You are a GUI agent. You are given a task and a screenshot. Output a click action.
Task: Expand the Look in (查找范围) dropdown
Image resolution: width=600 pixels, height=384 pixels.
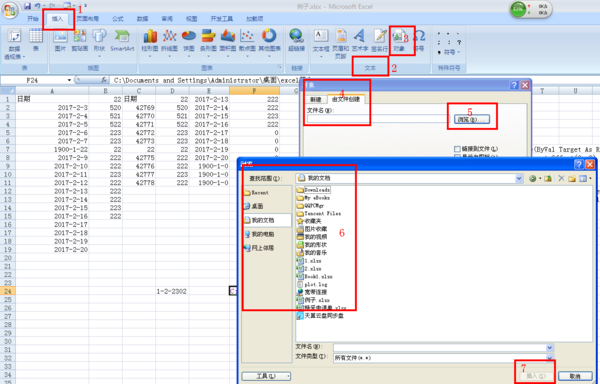click(x=518, y=178)
